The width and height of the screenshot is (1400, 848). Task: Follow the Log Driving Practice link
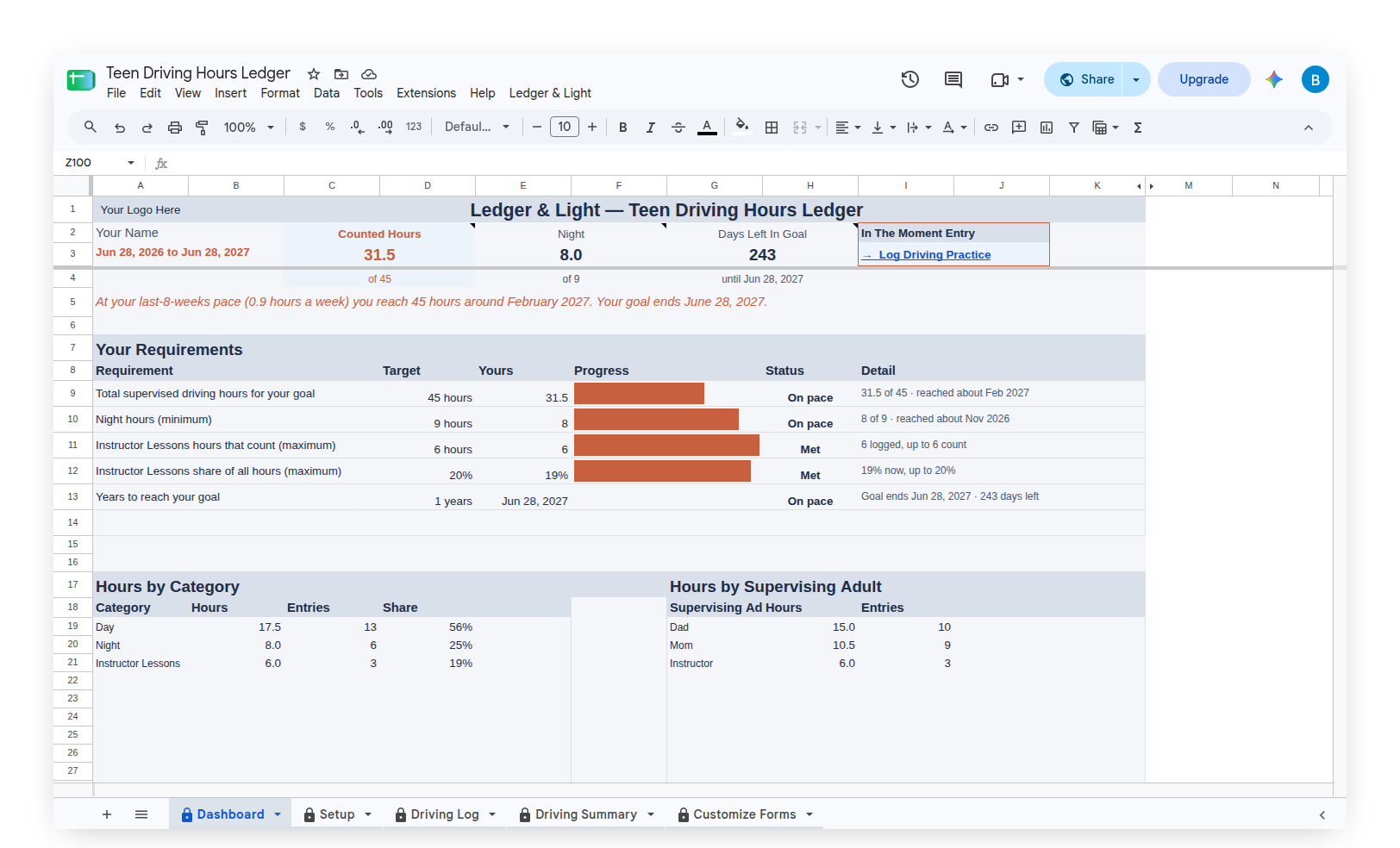tap(934, 255)
